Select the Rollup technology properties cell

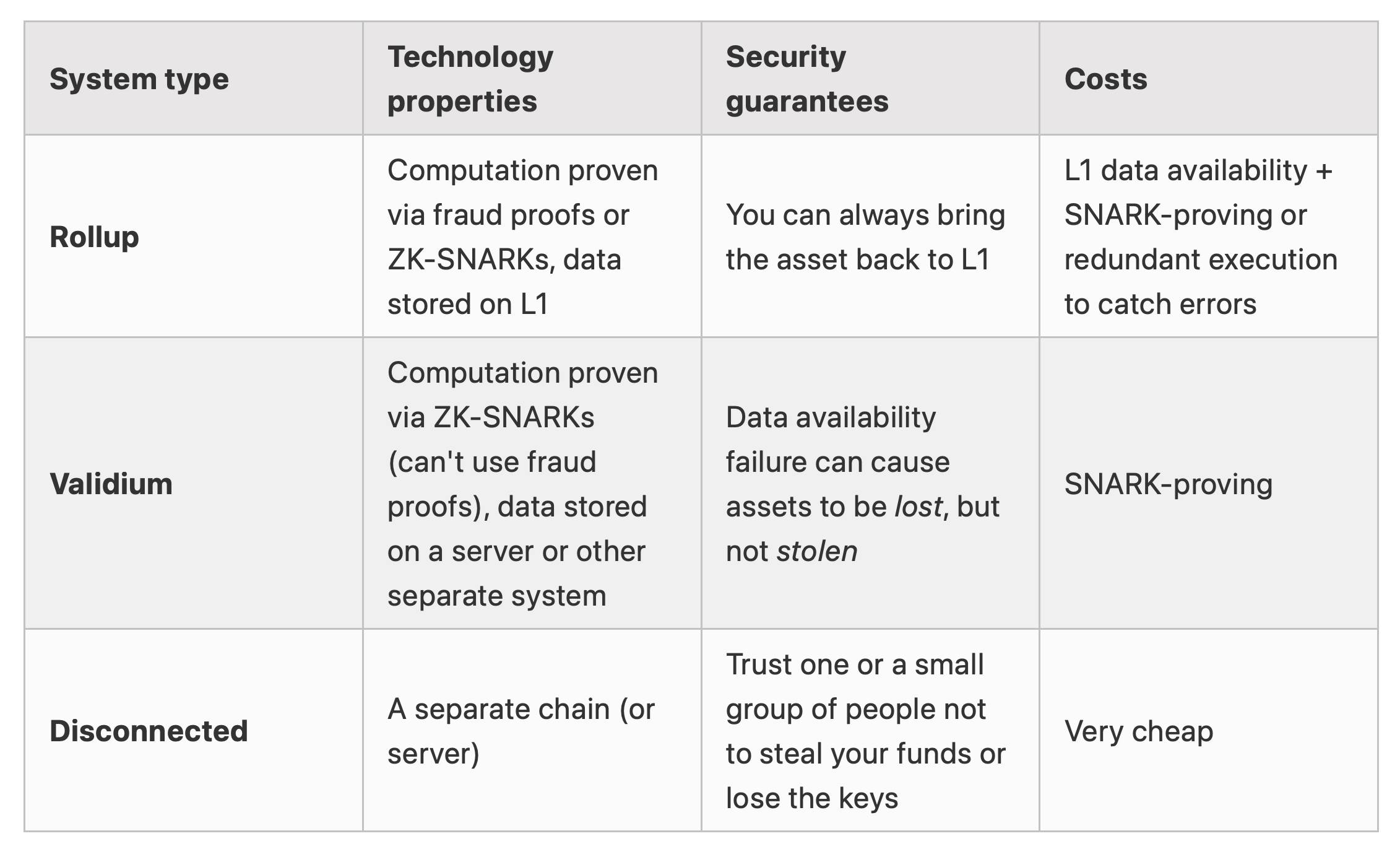[x=532, y=237]
